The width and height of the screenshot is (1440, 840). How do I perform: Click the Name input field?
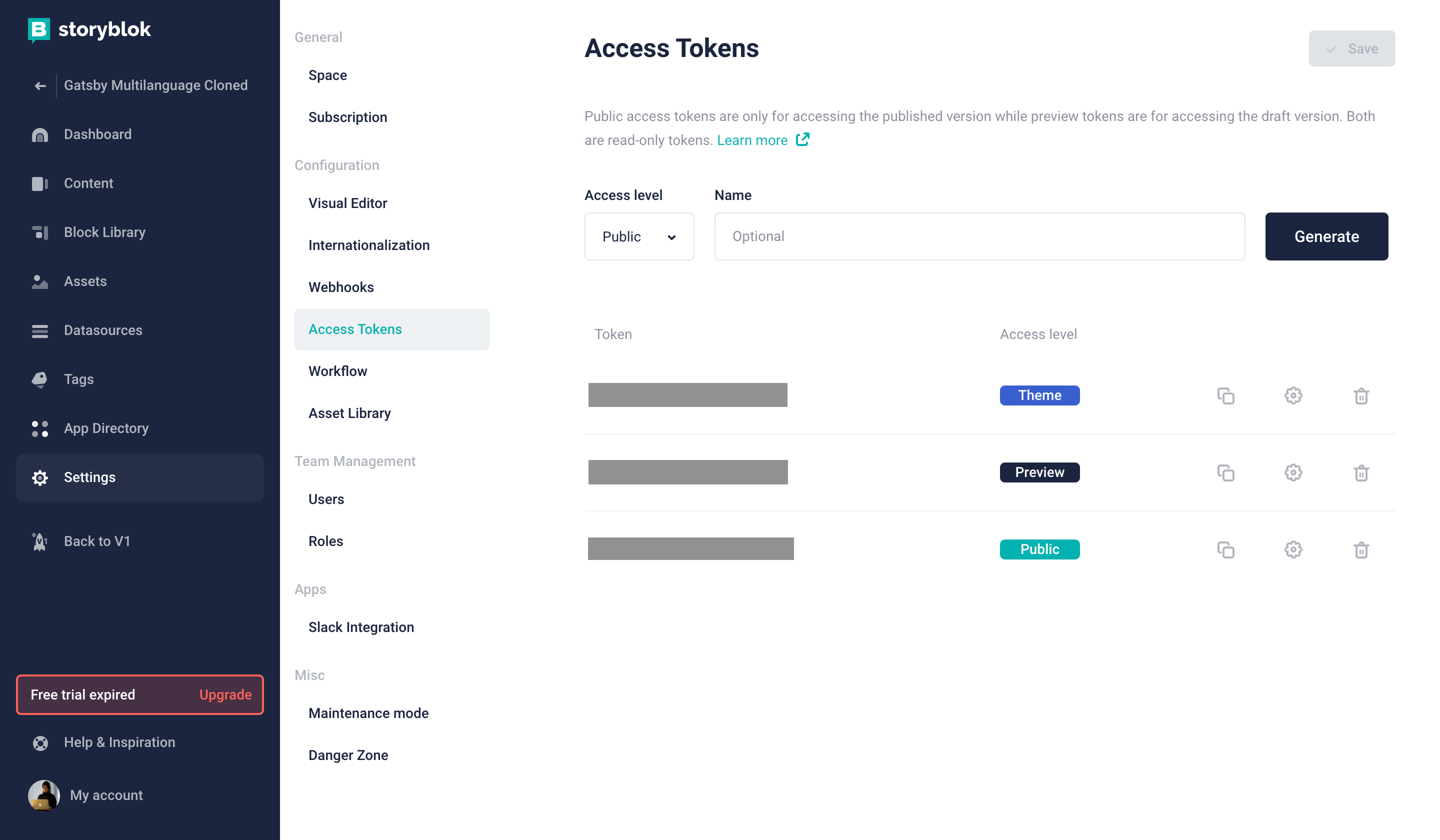pyautogui.click(x=979, y=236)
